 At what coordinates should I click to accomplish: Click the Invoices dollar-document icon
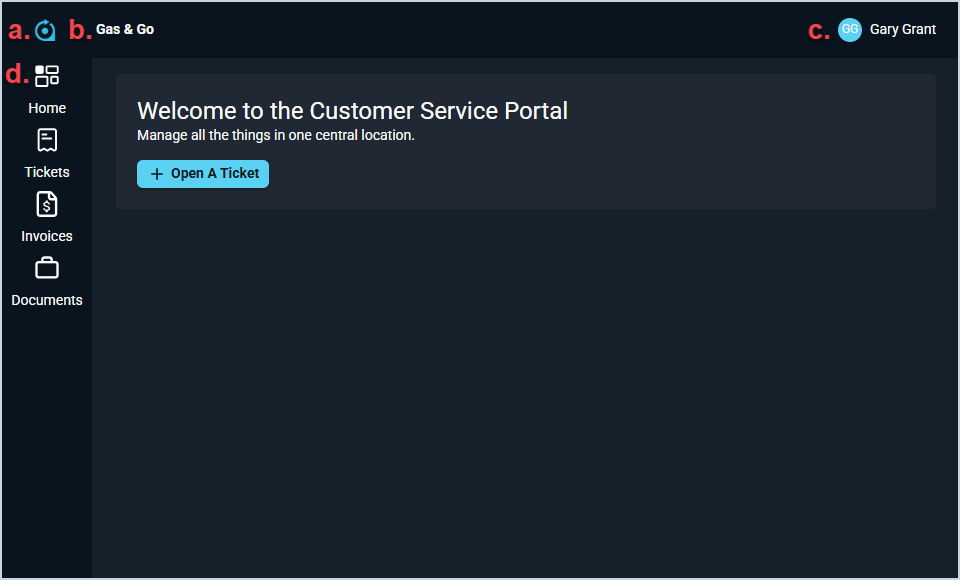coord(47,205)
